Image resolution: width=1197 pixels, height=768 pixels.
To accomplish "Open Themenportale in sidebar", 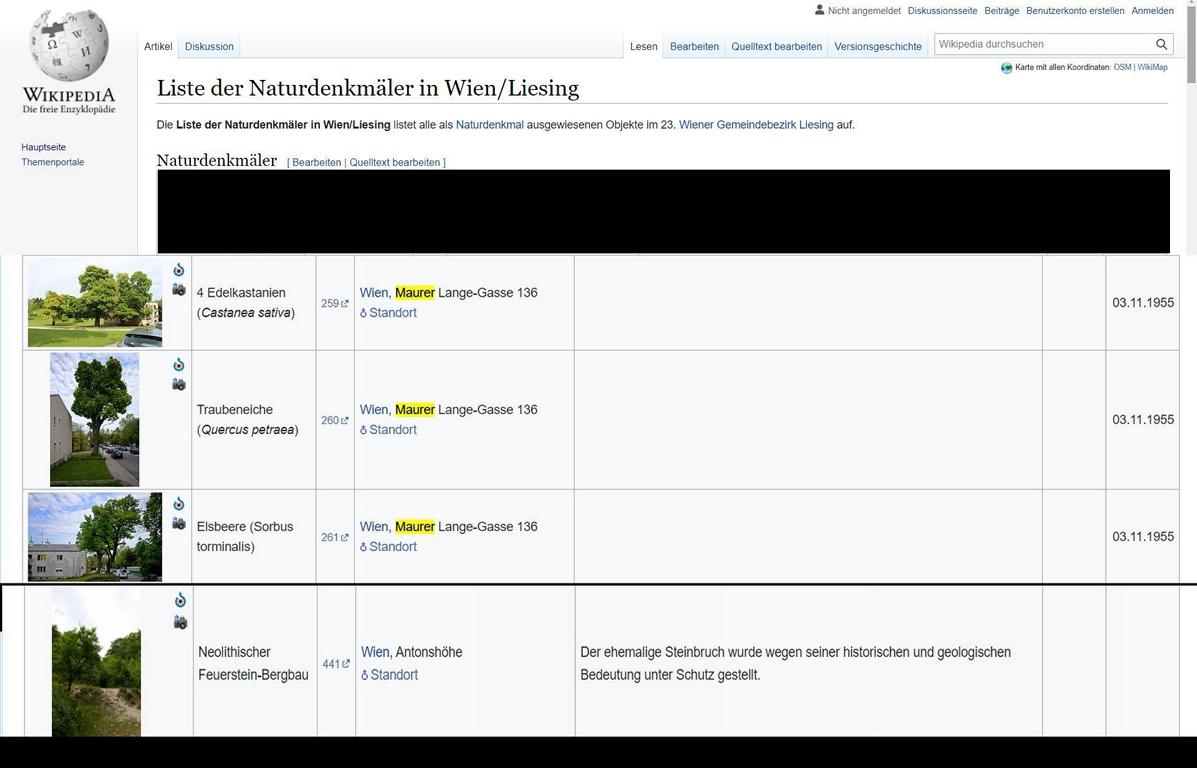I will [53, 162].
